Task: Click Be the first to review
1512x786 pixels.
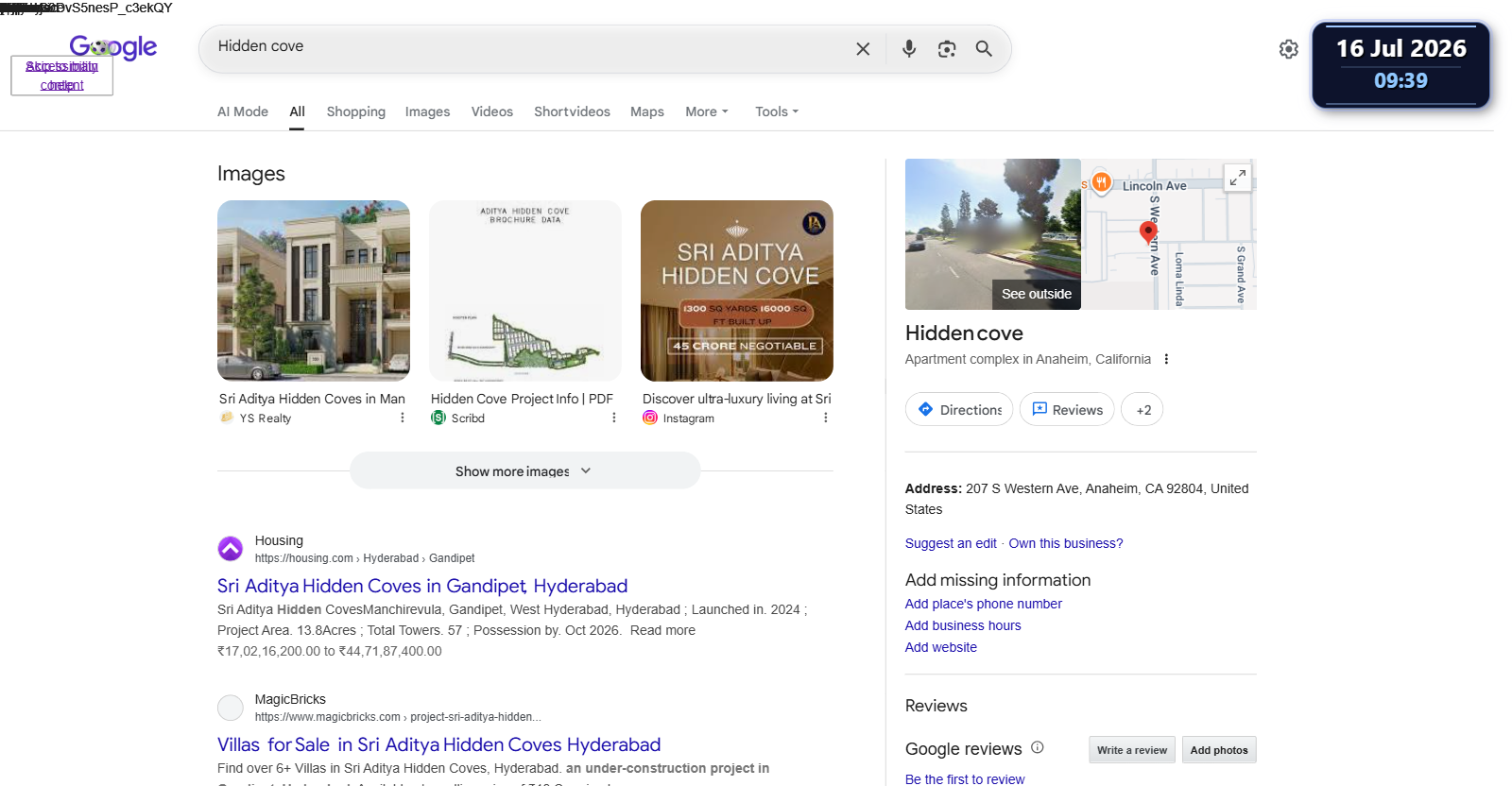Action: point(965,778)
